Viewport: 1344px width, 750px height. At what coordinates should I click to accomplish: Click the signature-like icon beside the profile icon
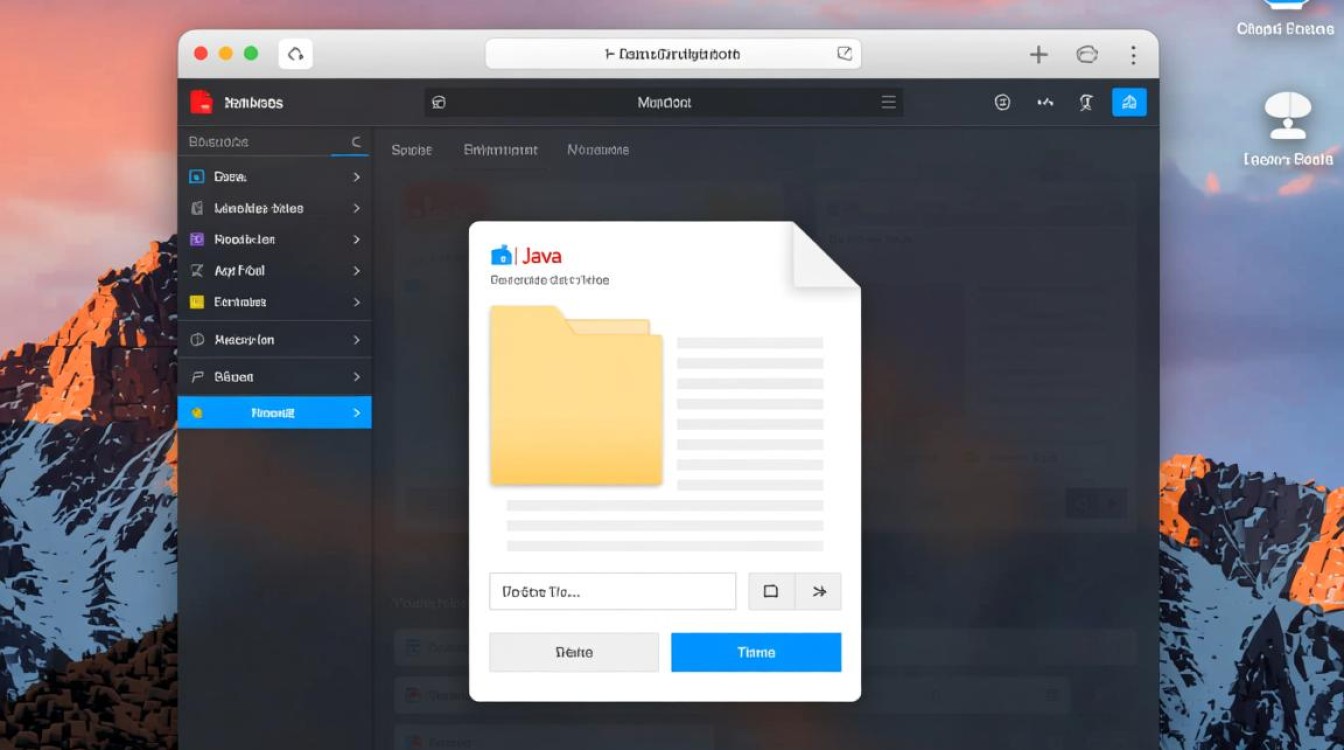(1044, 101)
